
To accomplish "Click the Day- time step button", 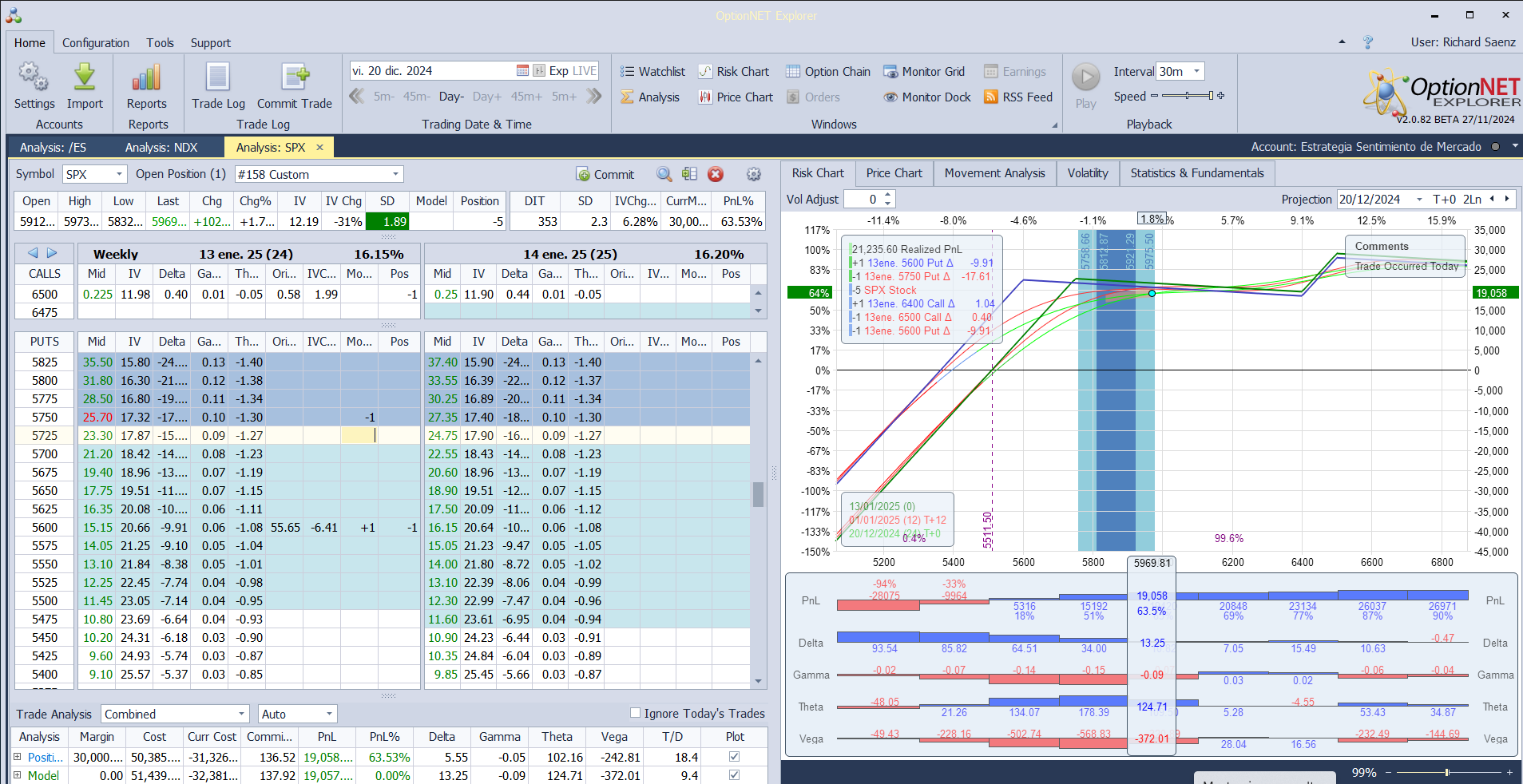I will (451, 97).
